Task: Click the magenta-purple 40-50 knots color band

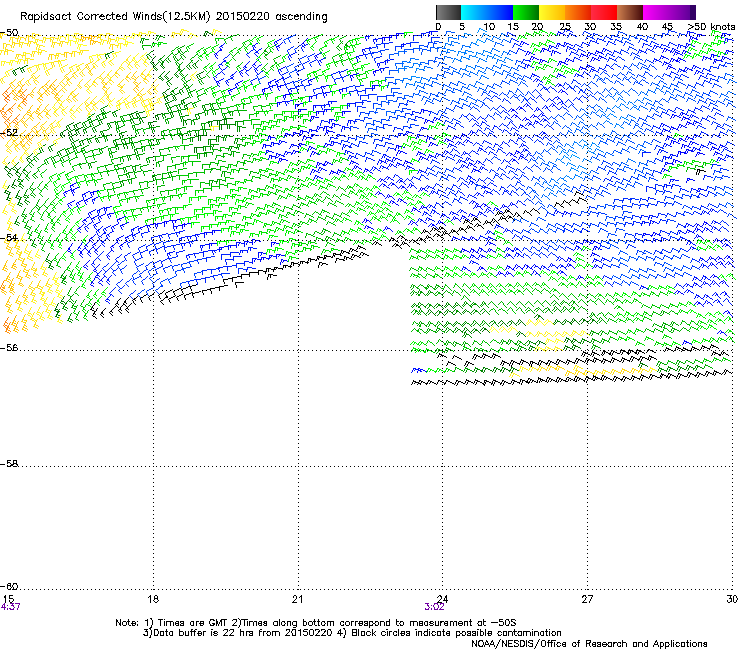Action: (669, 12)
